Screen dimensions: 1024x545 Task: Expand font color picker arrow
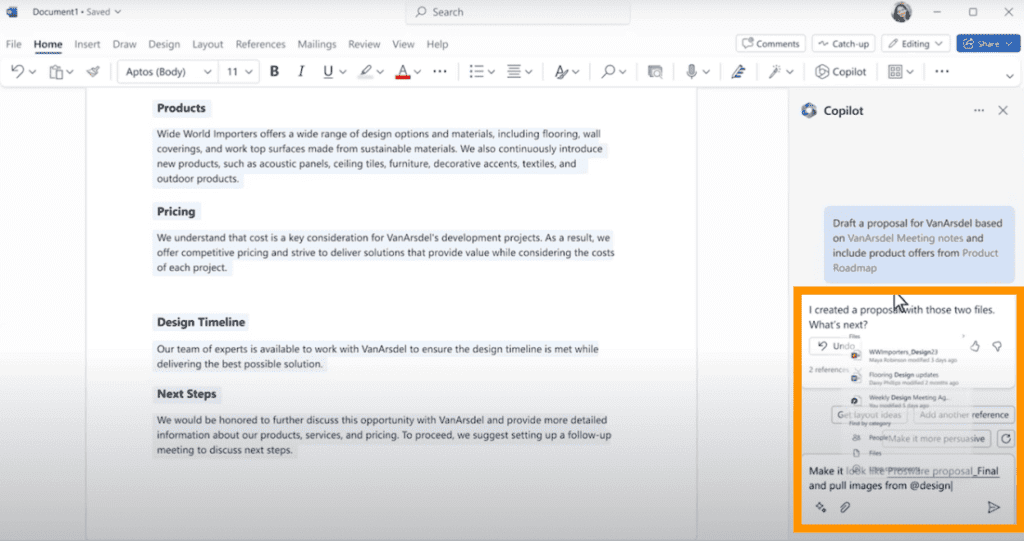[417, 72]
